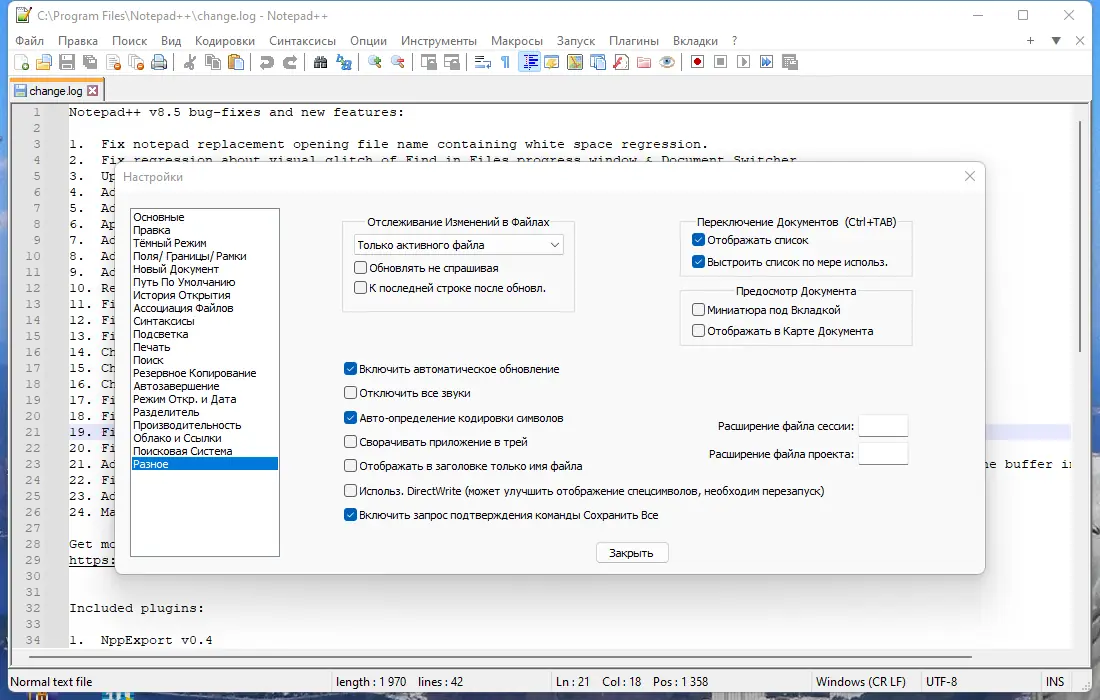Check 'Отображать в Карте Документа' checkbox

[698, 330]
